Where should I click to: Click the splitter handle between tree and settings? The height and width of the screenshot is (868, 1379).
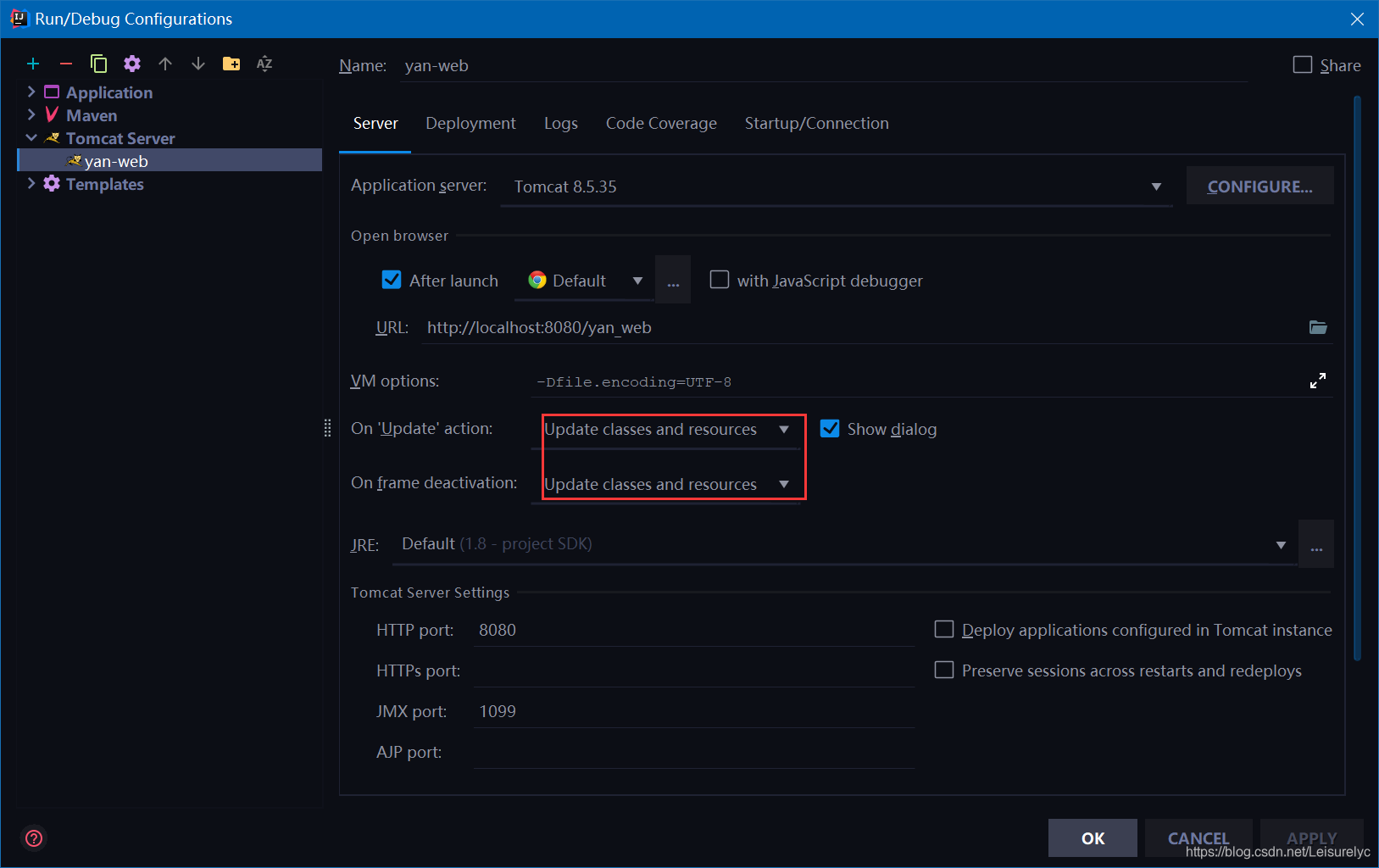click(327, 428)
